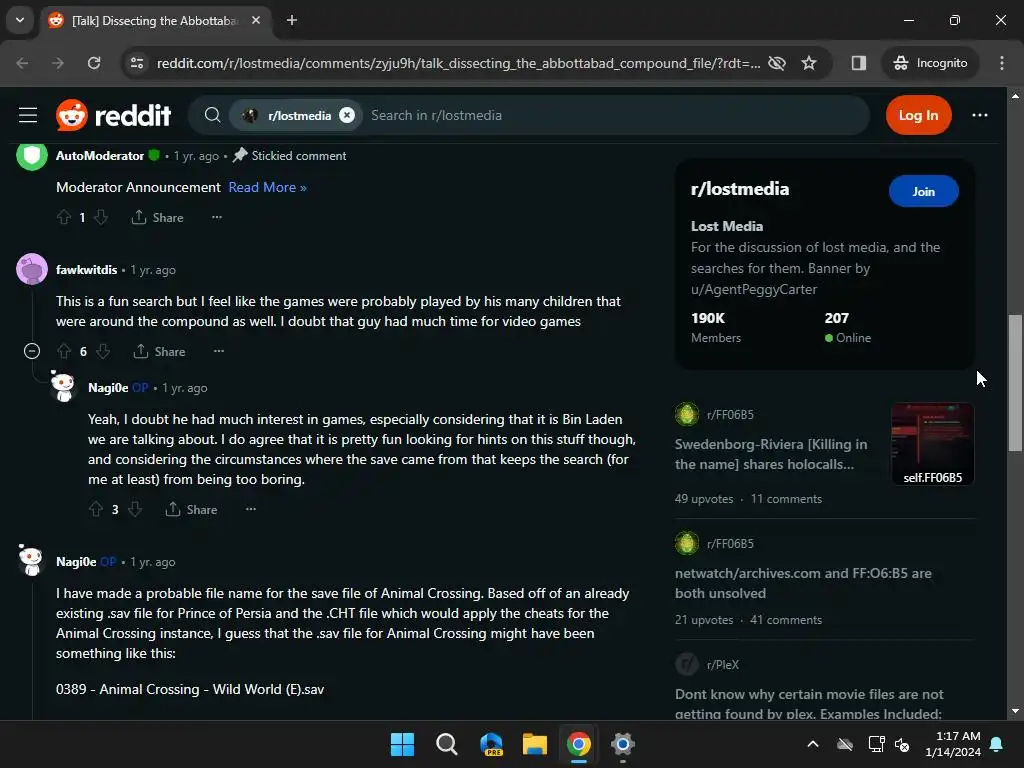The height and width of the screenshot is (768, 1024).
Task: Toggle Chrome side panel
Action: (x=858, y=63)
